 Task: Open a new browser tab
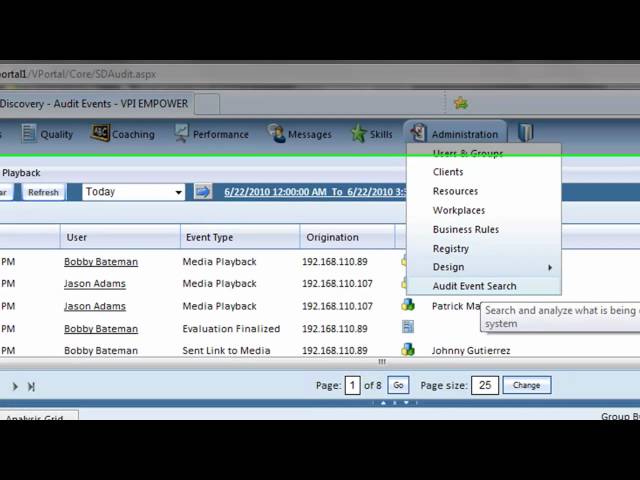(207, 104)
